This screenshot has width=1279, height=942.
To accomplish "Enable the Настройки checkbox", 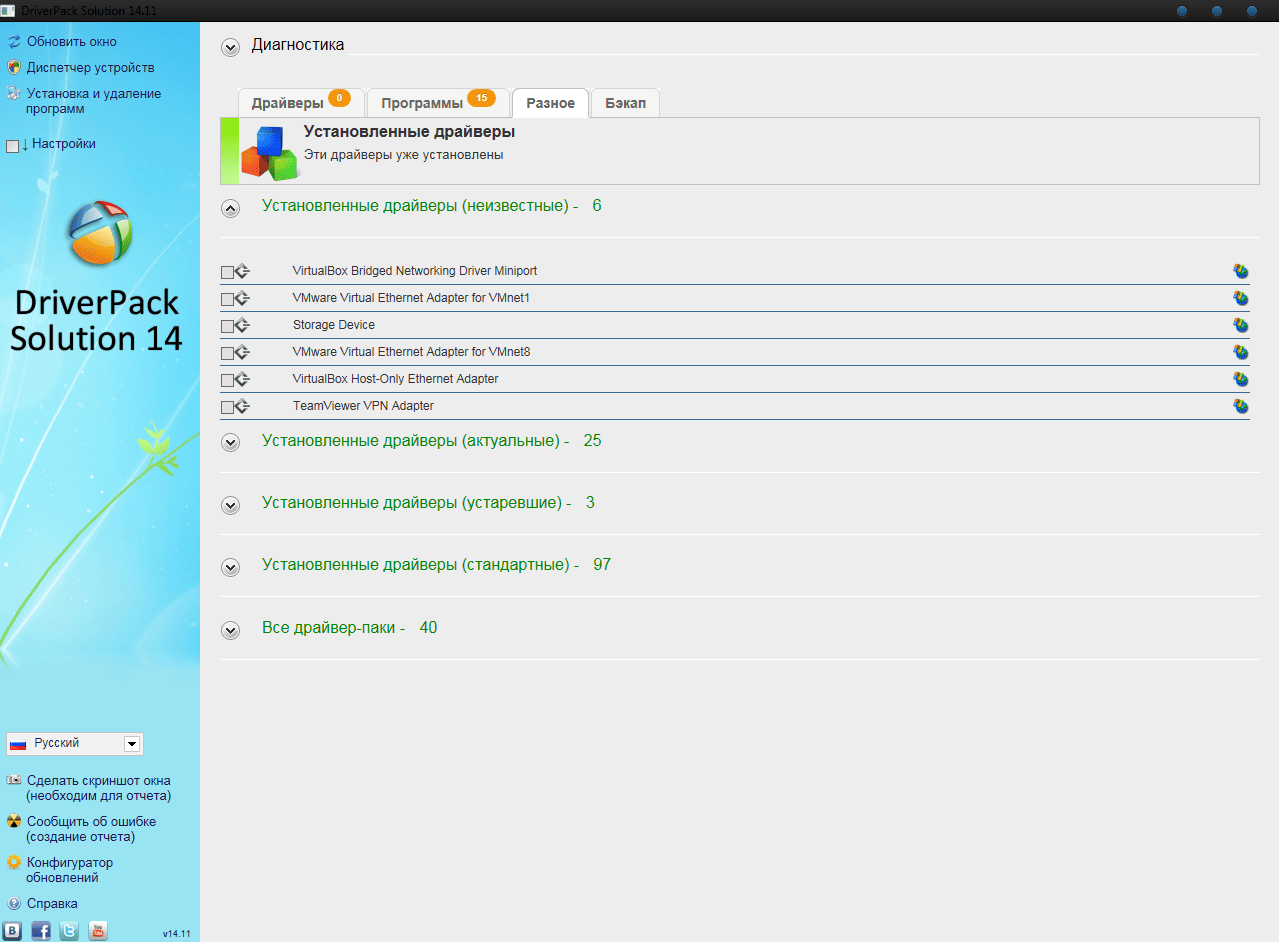I will coord(12,146).
